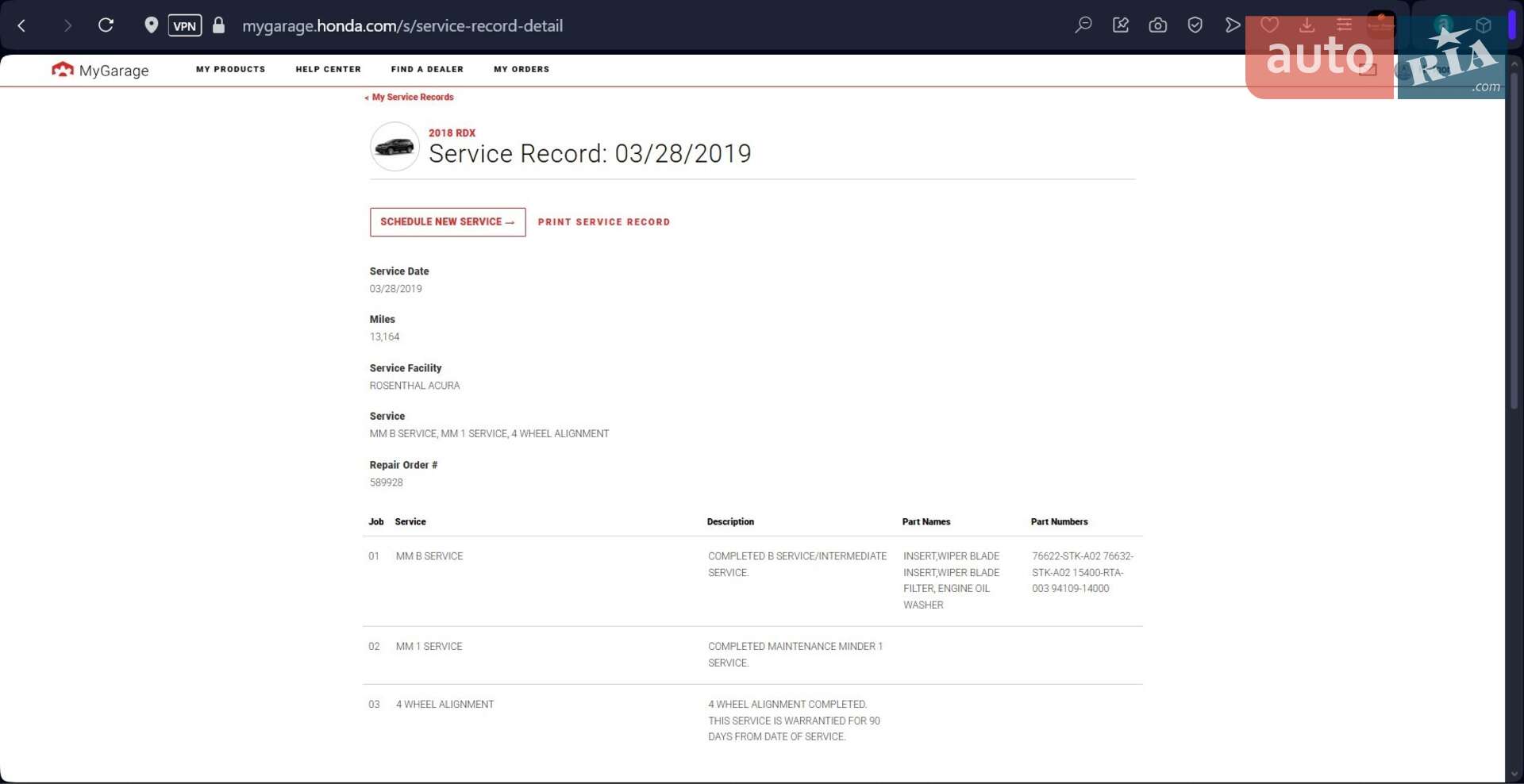
Task: Click MM B SERVICE in job 01 row
Action: (429, 556)
